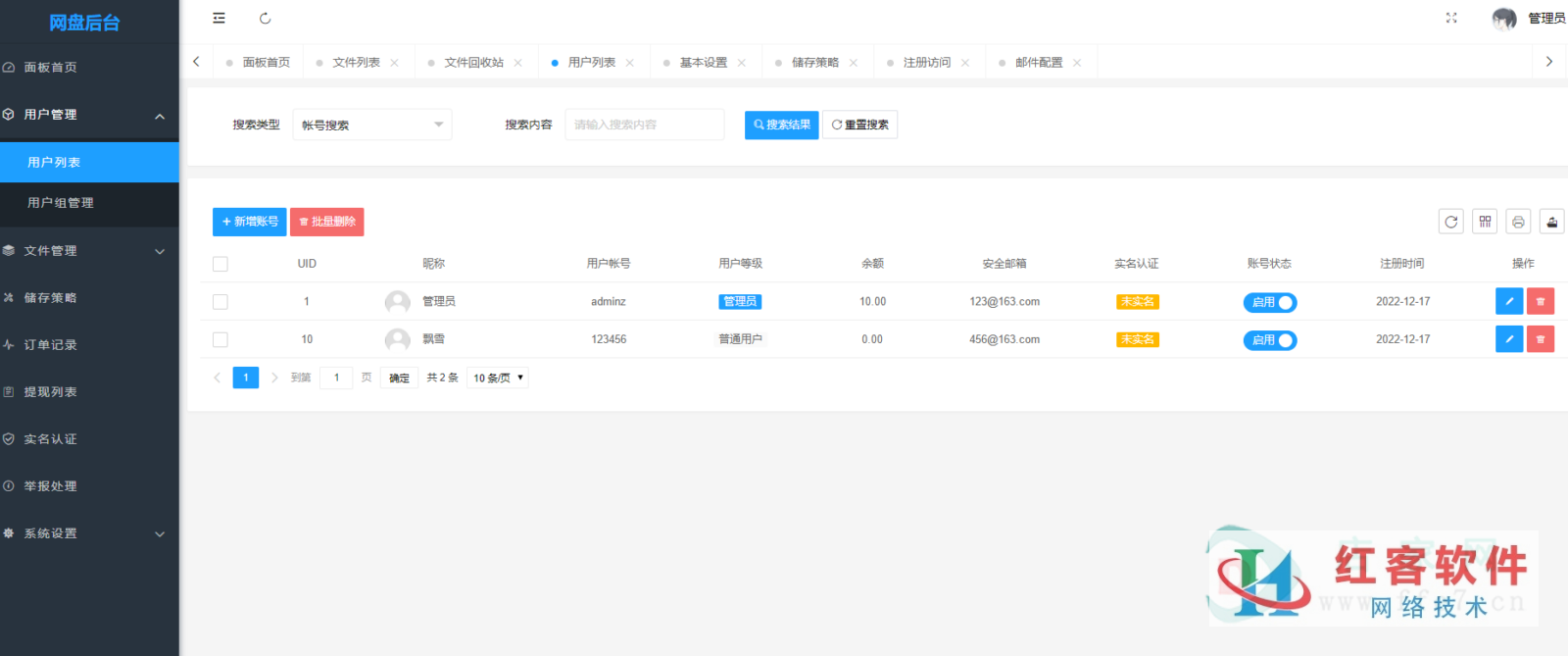Select all rows with header checkbox
The width and height of the screenshot is (1568, 656).
click(x=220, y=264)
